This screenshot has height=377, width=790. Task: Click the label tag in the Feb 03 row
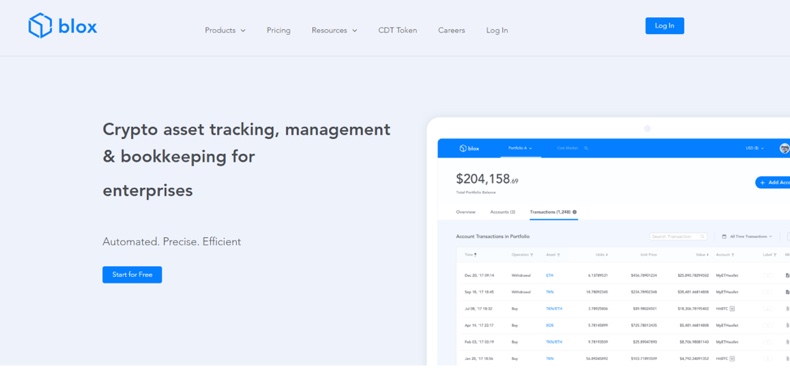pos(768,342)
